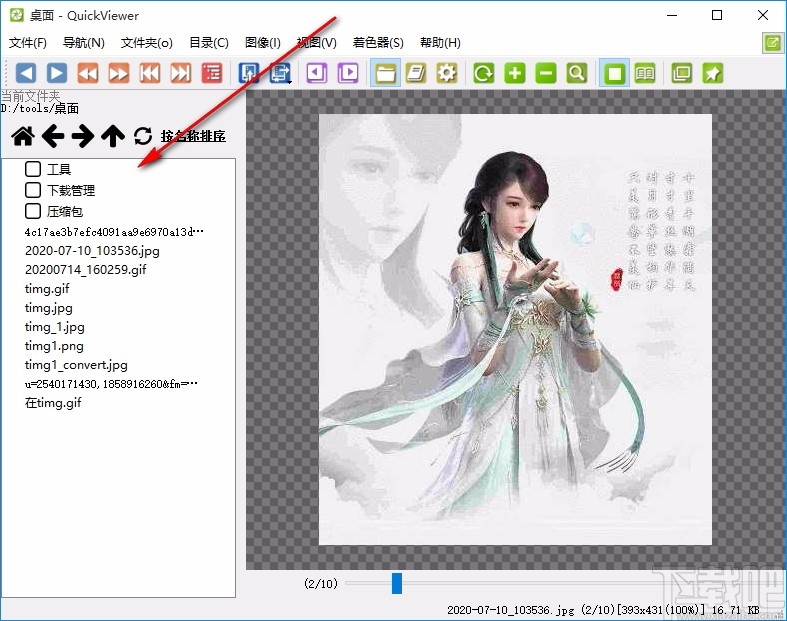Select folder 工具 in the list
This screenshot has width=787, height=621.
coord(59,169)
